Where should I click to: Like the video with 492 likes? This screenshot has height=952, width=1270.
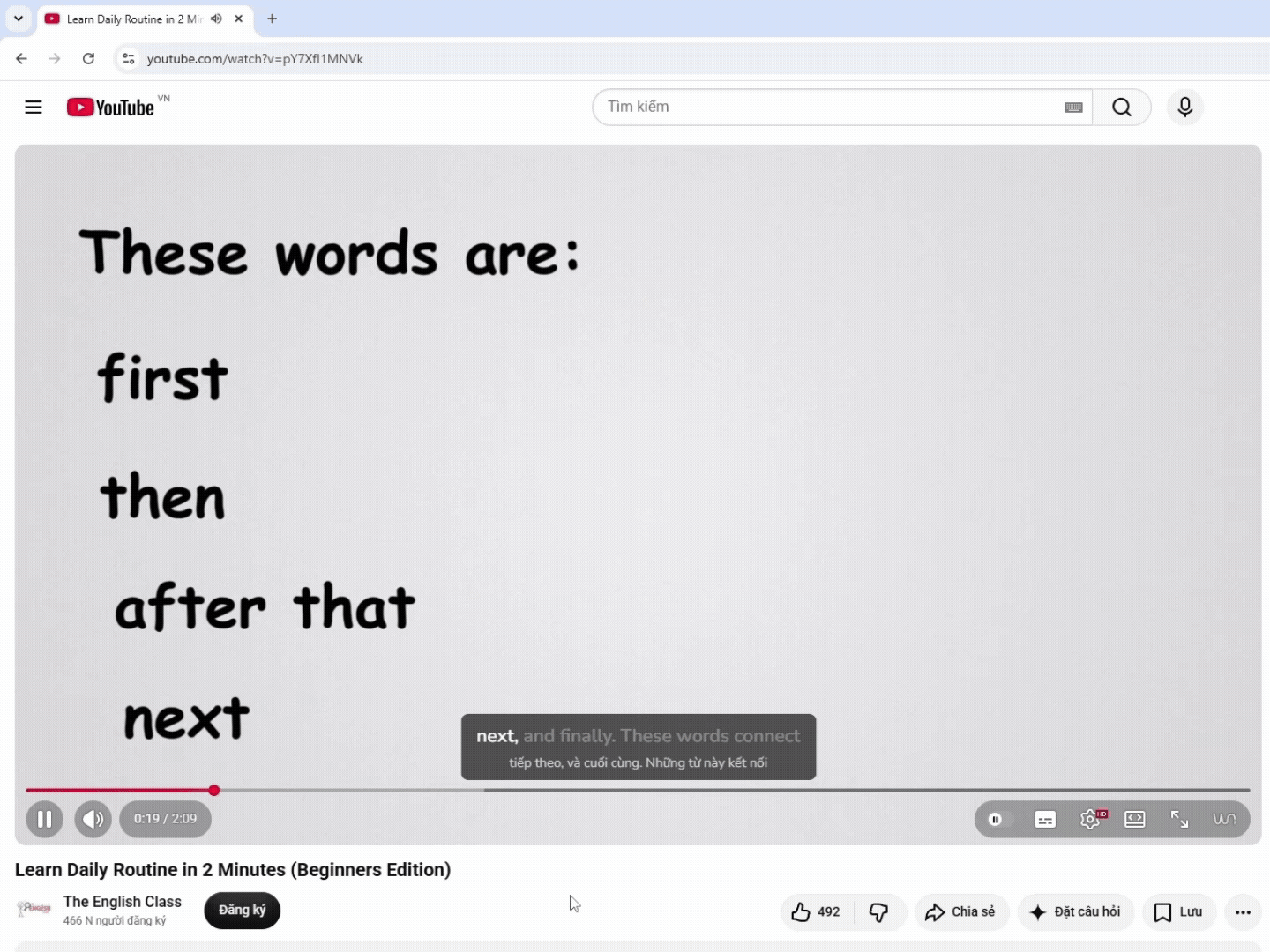click(817, 912)
